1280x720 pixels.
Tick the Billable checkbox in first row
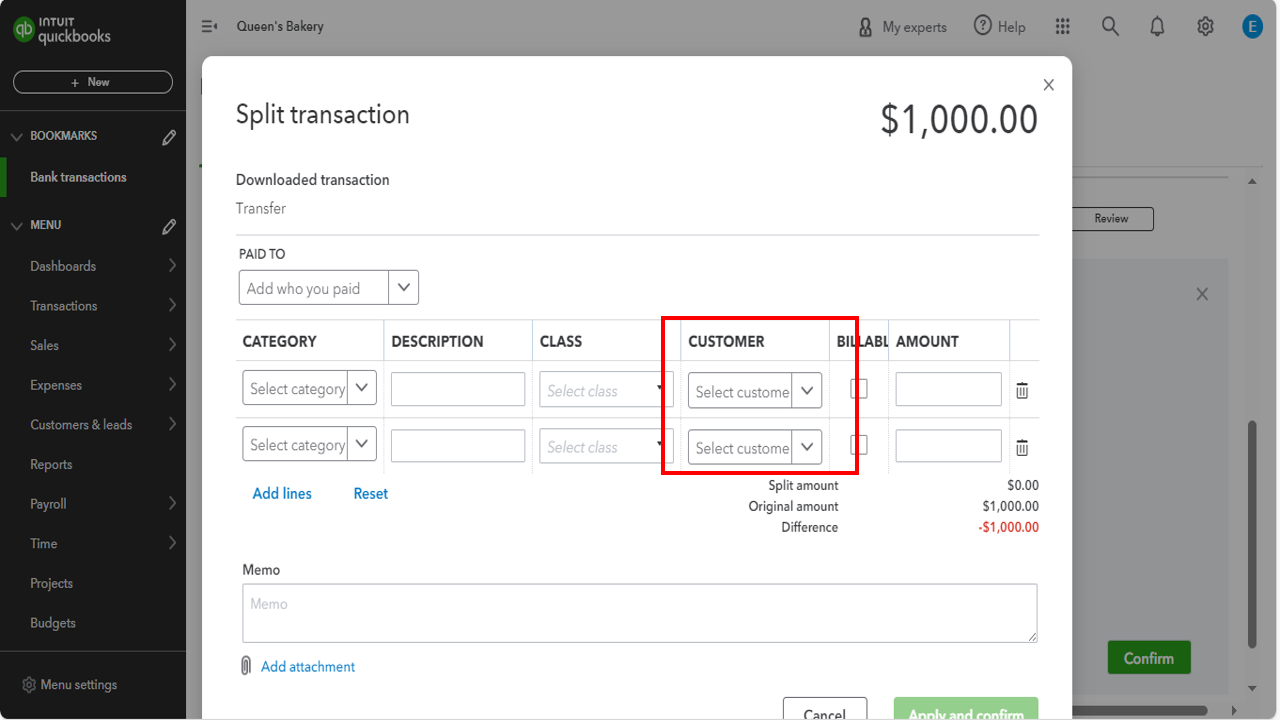[x=859, y=389]
